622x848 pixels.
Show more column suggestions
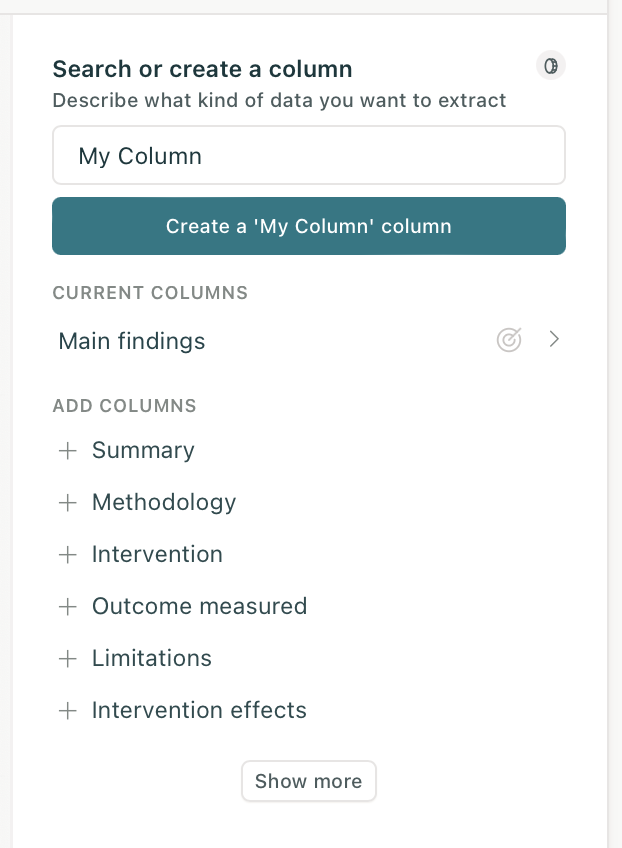point(308,781)
